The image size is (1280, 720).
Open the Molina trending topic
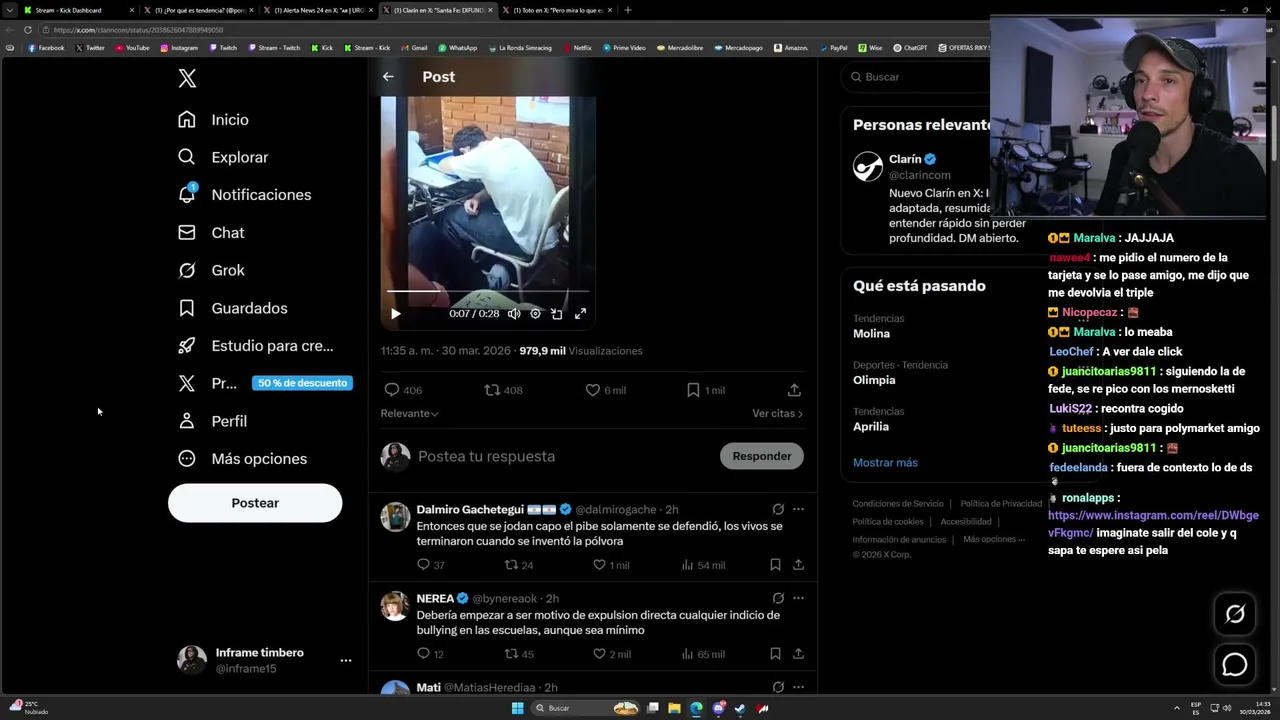pos(871,333)
